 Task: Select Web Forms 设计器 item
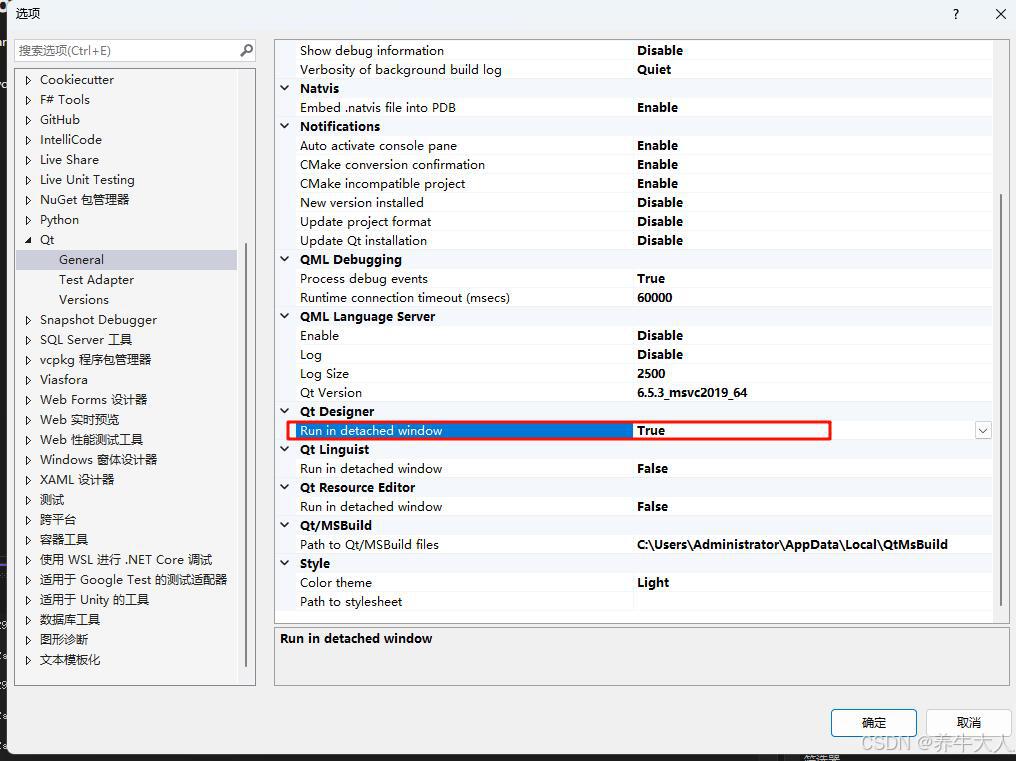93,400
